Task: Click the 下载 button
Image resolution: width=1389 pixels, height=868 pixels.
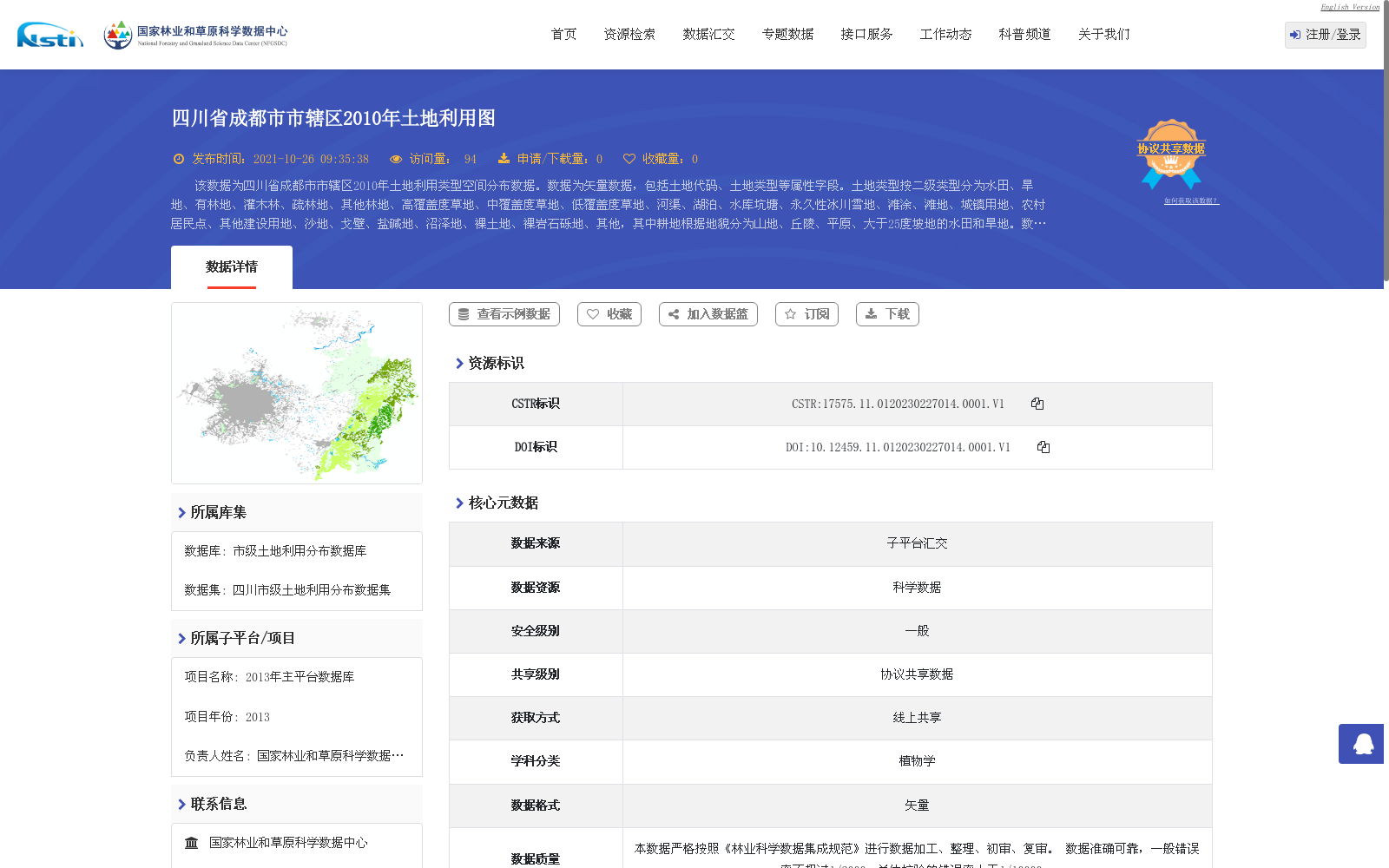Action: point(887,314)
